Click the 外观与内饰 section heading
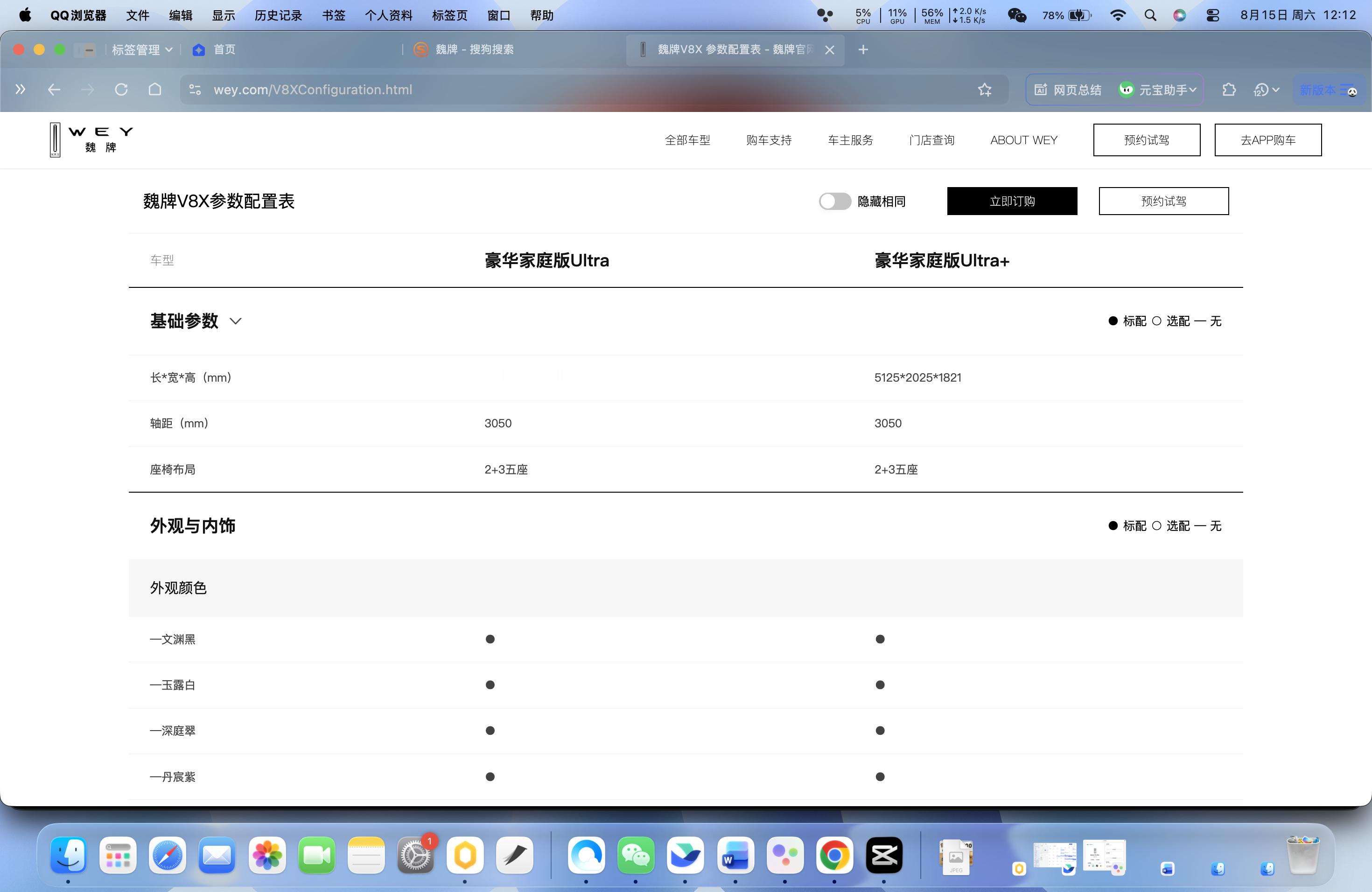Screen dimensions: 1372x892 click(193, 525)
